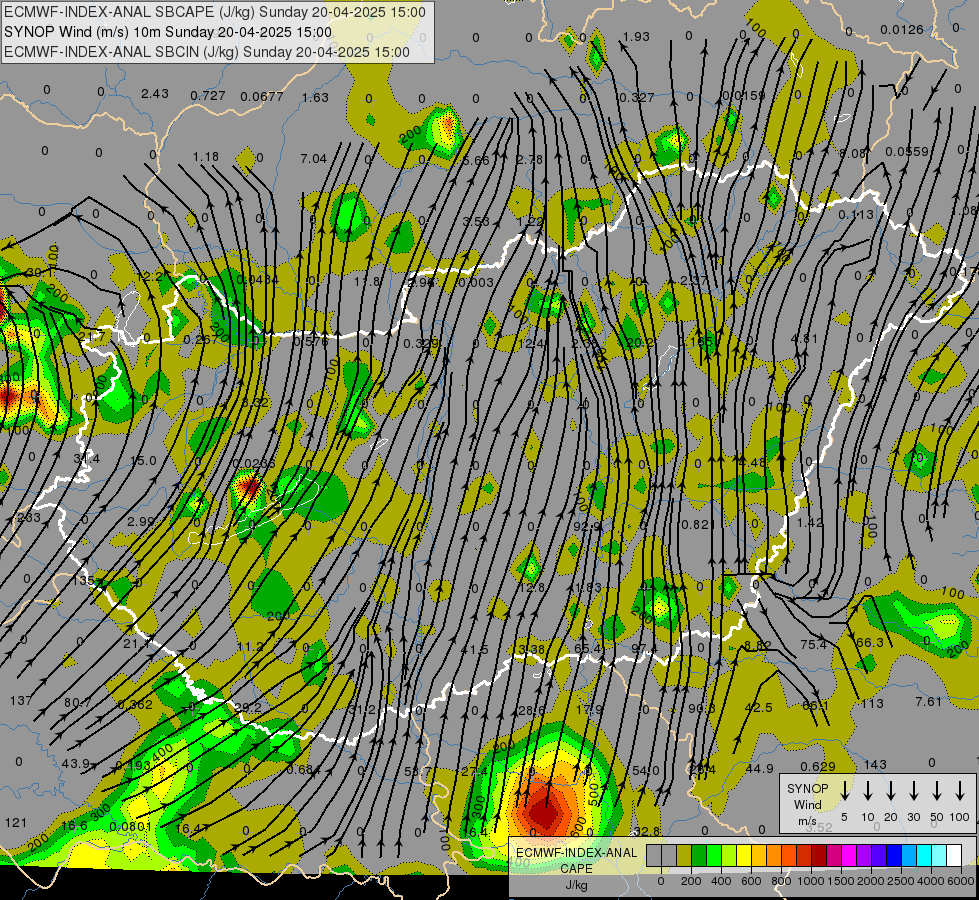Image resolution: width=979 pixels, height=900 pixels.
Task: Select the olive swatch in CAPE legend
Action: click(684, 856)
